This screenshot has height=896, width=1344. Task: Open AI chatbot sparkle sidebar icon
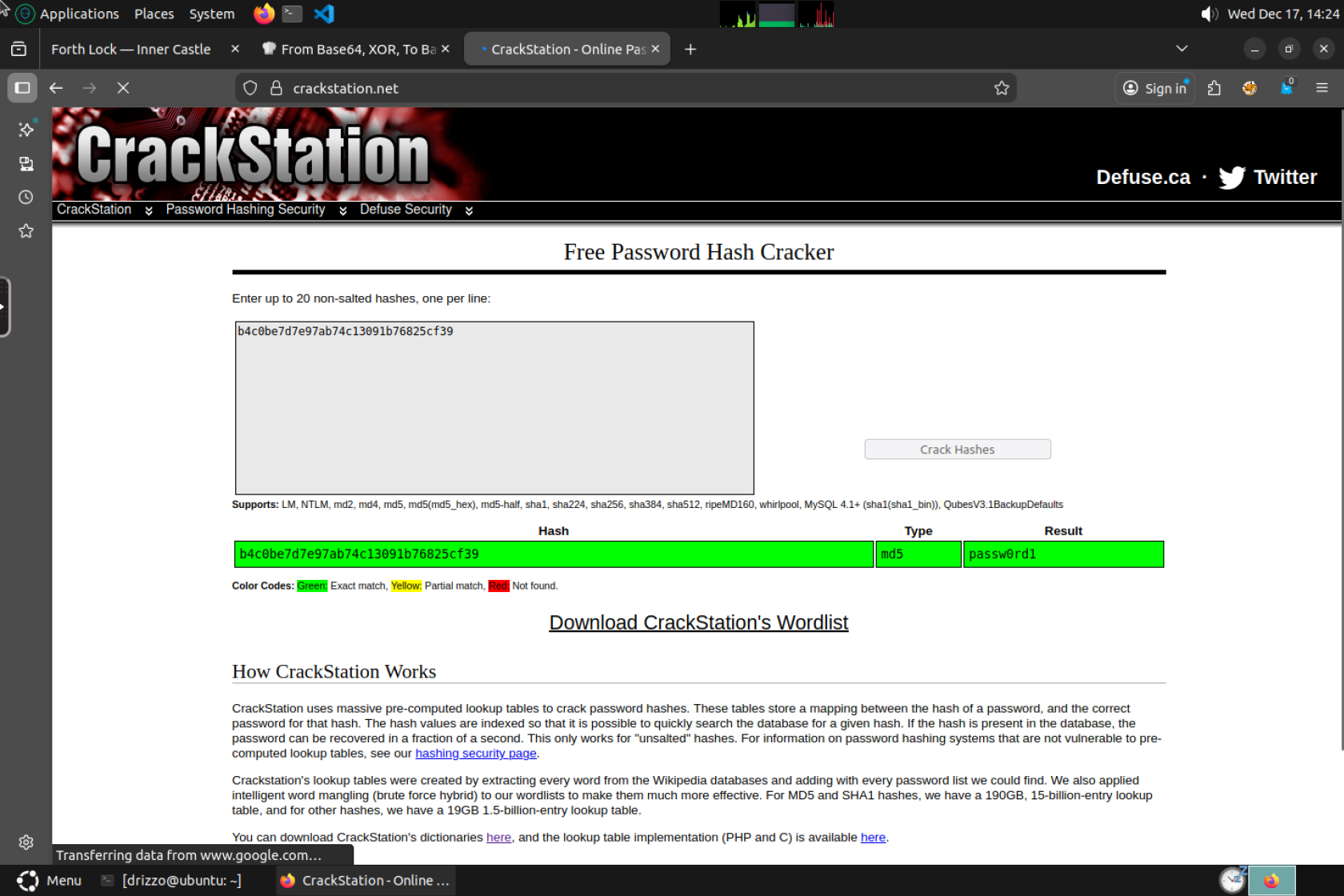[x=26, y=129]
